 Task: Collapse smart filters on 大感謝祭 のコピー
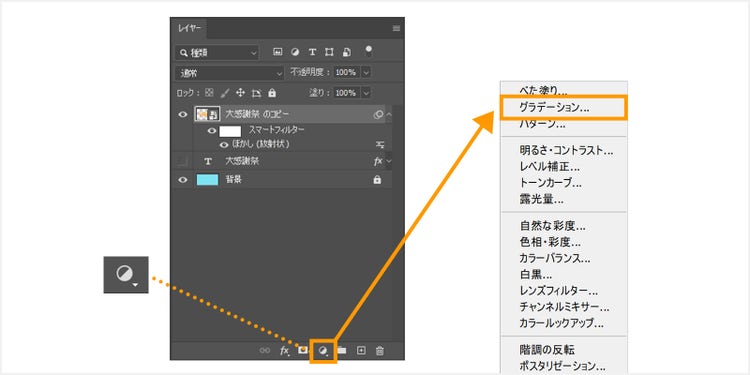(389, 114)
